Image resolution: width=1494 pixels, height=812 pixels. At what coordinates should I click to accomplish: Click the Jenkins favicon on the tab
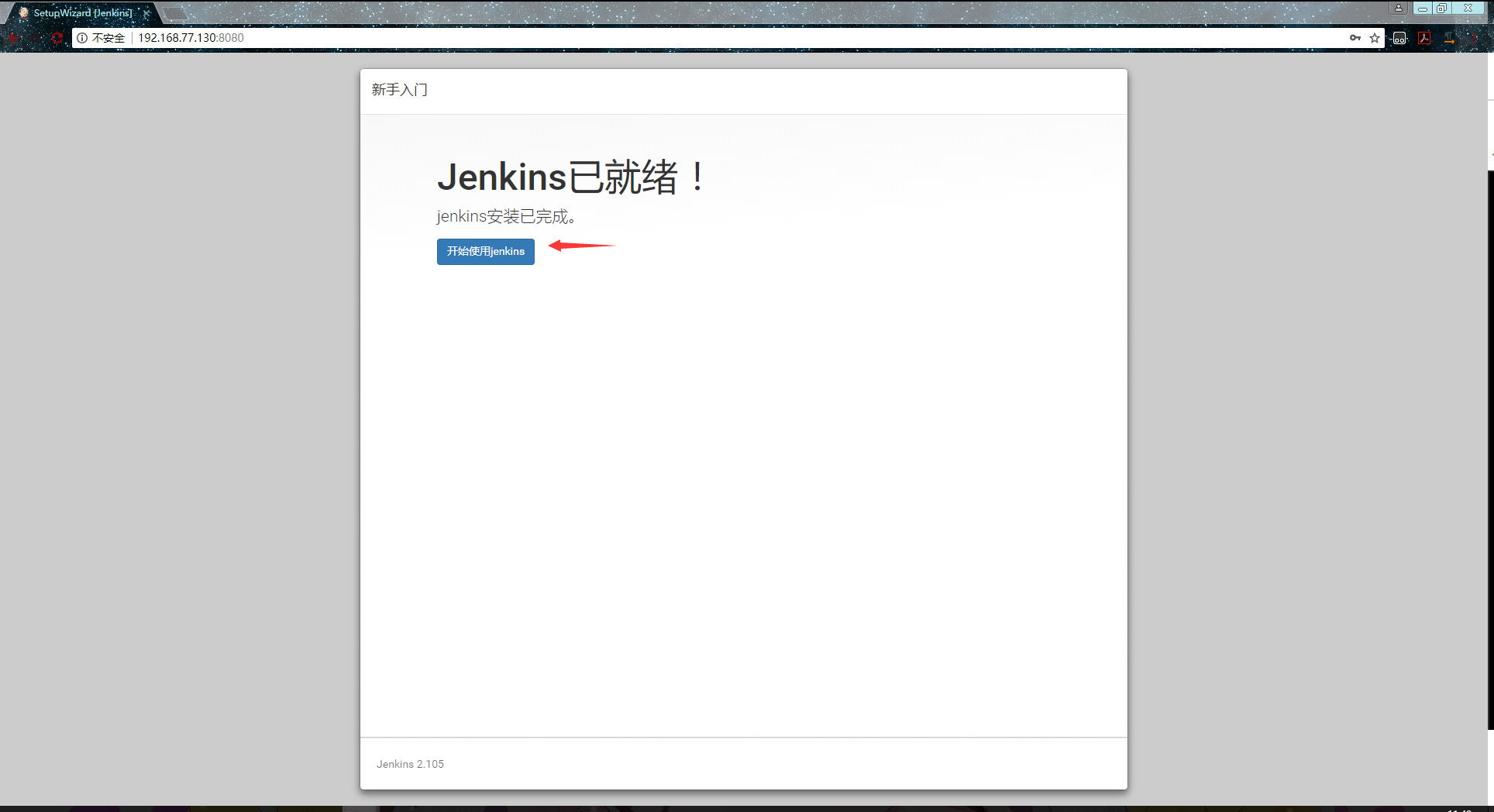(x=23, y=13)
